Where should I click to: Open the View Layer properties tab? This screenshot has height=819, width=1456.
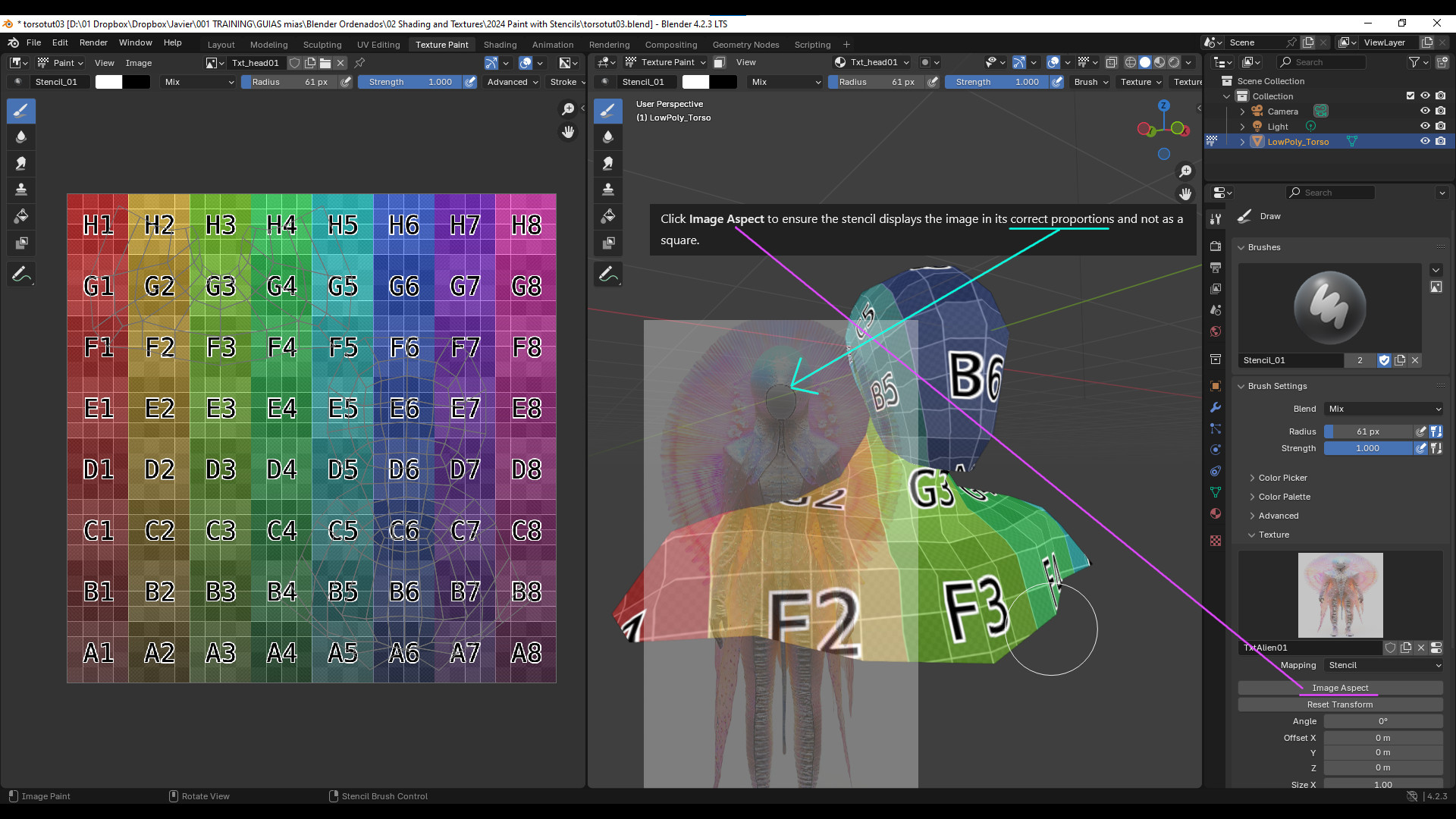[1216, 289]
